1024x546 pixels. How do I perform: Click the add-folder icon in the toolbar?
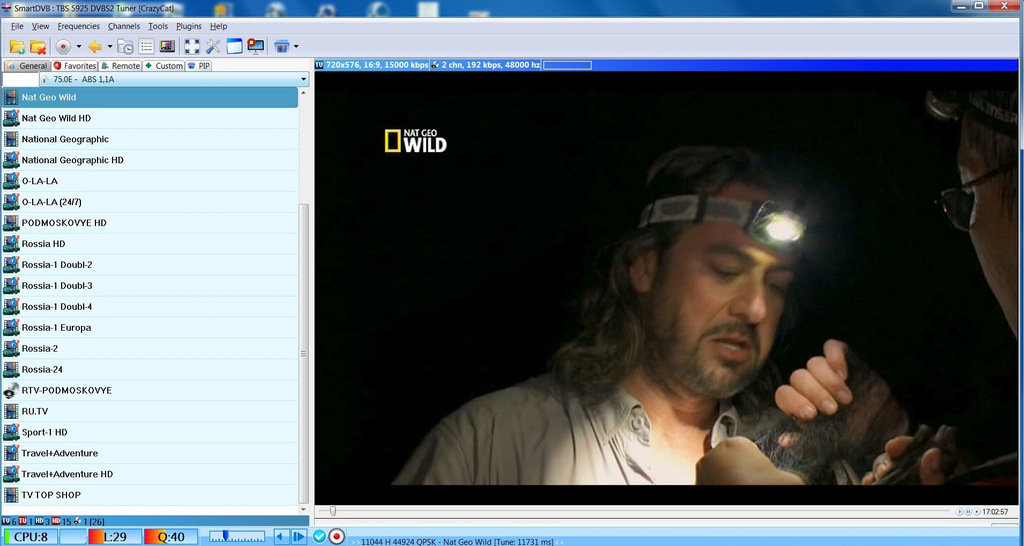point(18,46)
